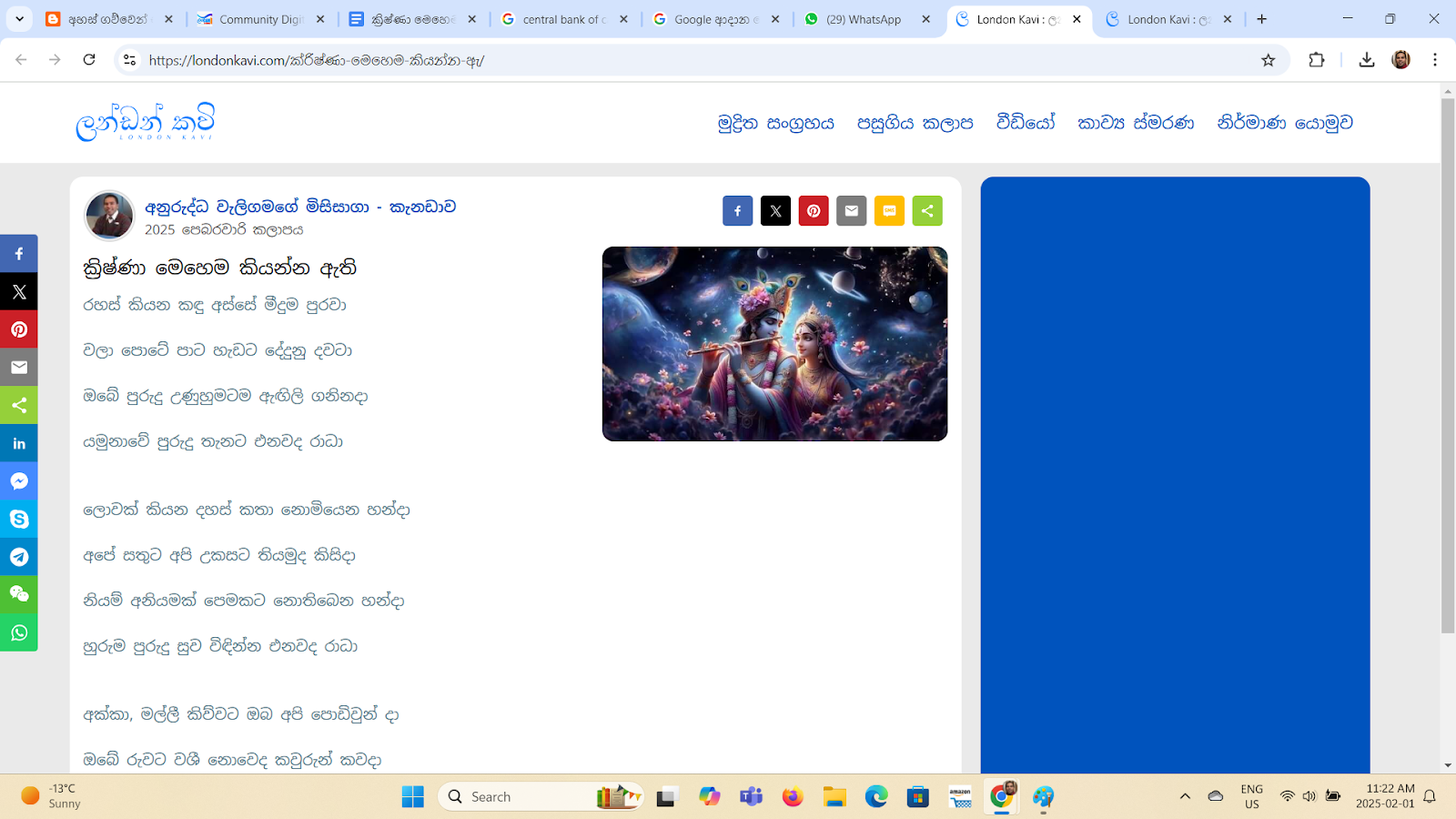Open the clock and date in system tray

[1385, 796]
